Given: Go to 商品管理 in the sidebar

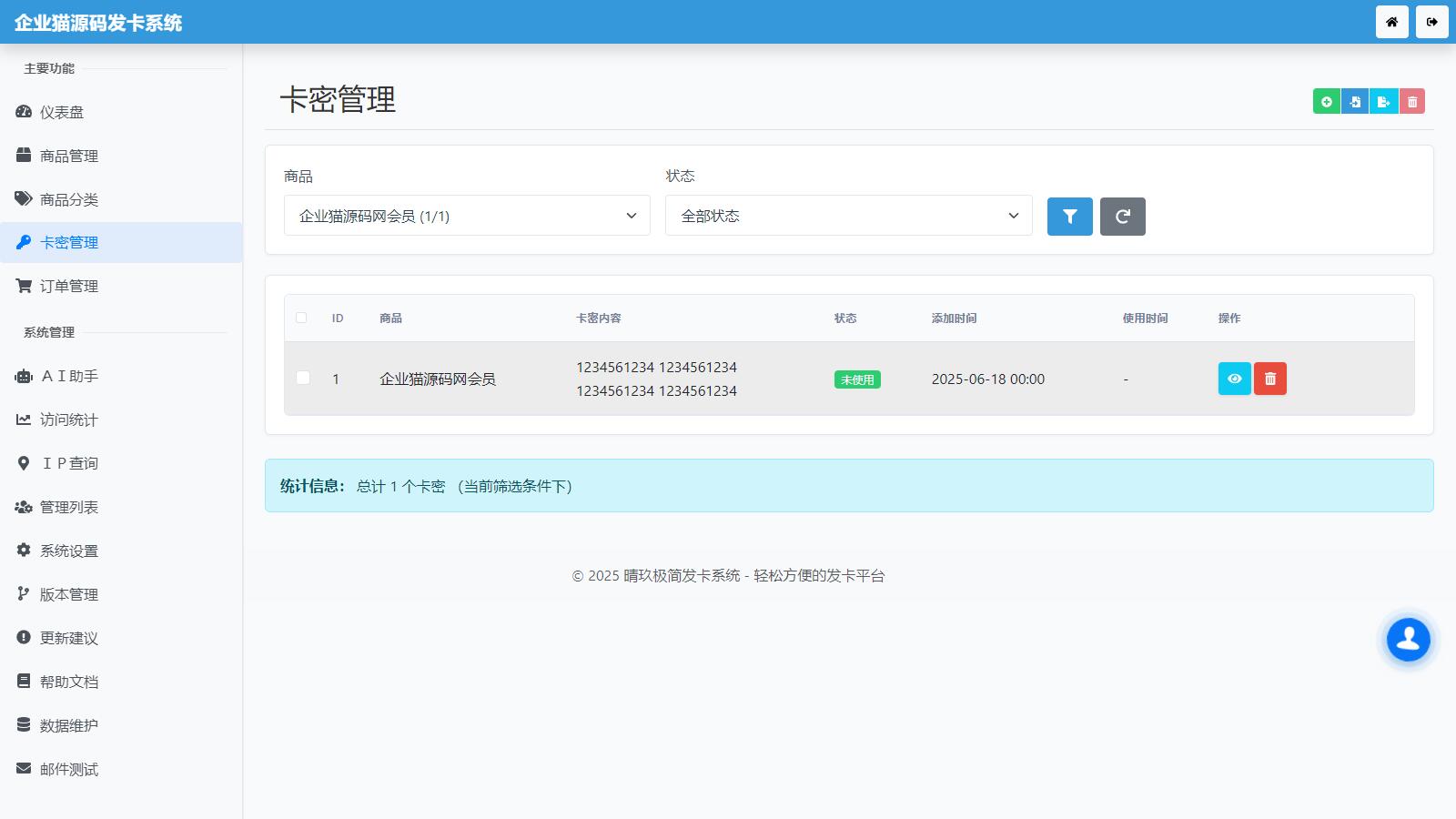Looking at the screenshot, I should 69,156.
